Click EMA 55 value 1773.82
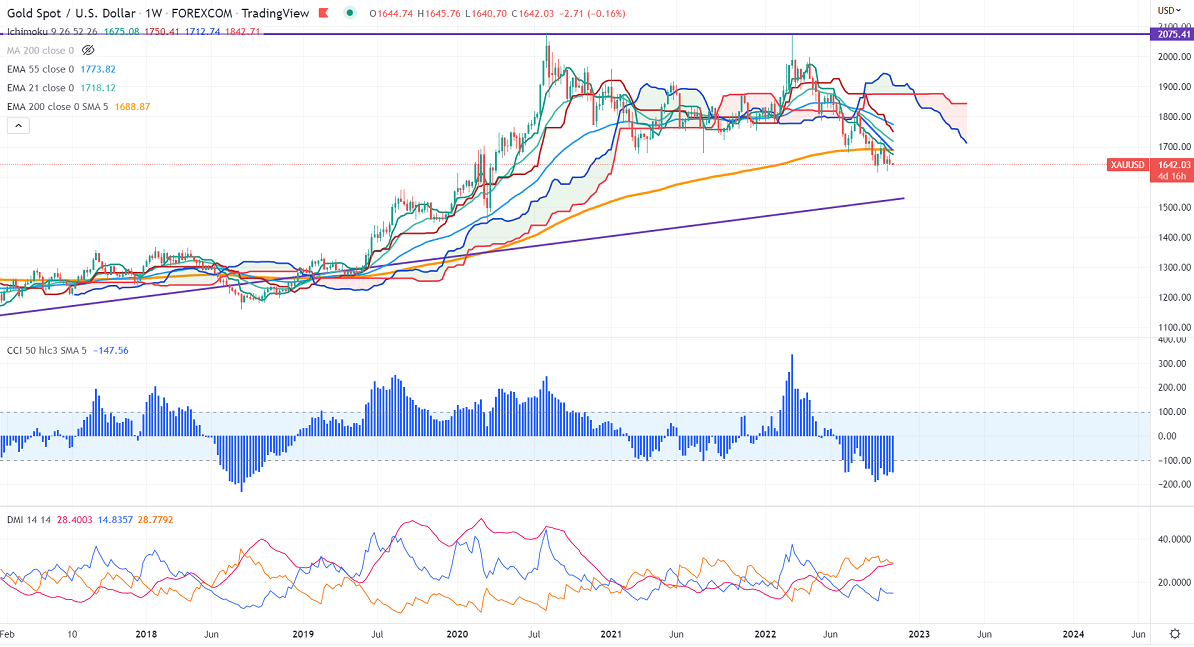The image size is (1194, 647). pyautogui.click(x=97, y=69)
